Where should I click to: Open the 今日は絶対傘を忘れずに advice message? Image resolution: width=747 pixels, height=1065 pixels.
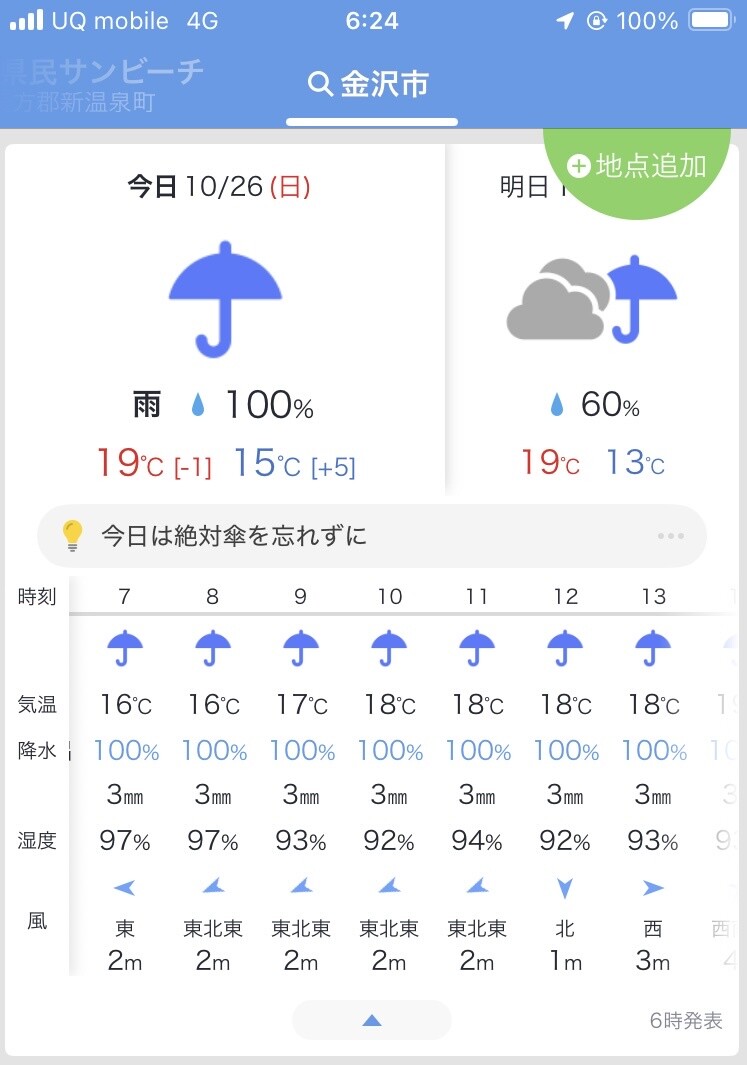[234, 536]
